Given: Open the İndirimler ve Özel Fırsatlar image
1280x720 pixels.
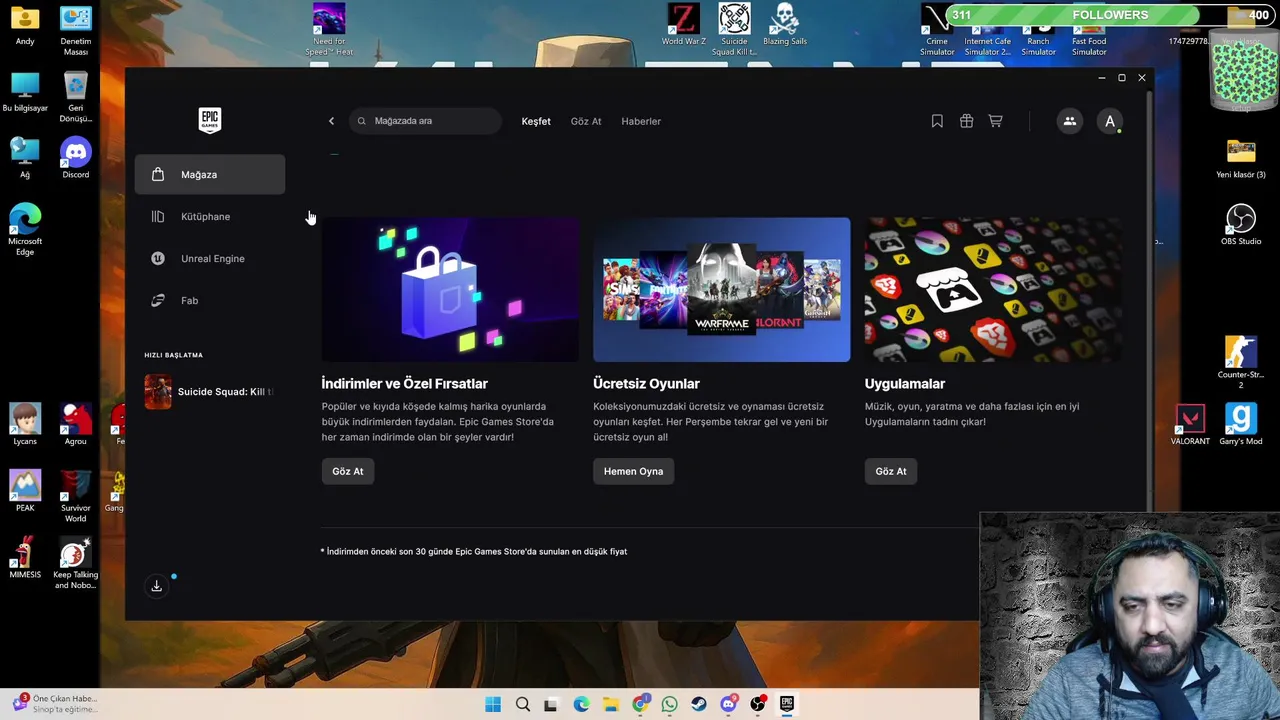Looking at the screenshot, I should click(450, 290).
